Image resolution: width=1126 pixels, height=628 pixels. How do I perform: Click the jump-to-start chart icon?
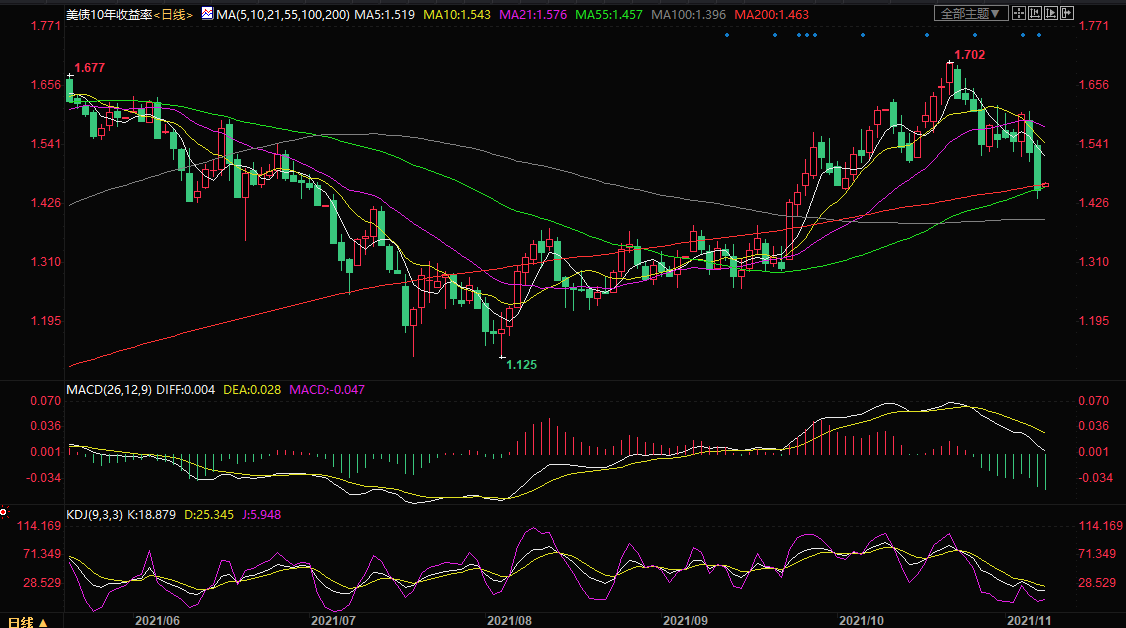[1035, 13]
